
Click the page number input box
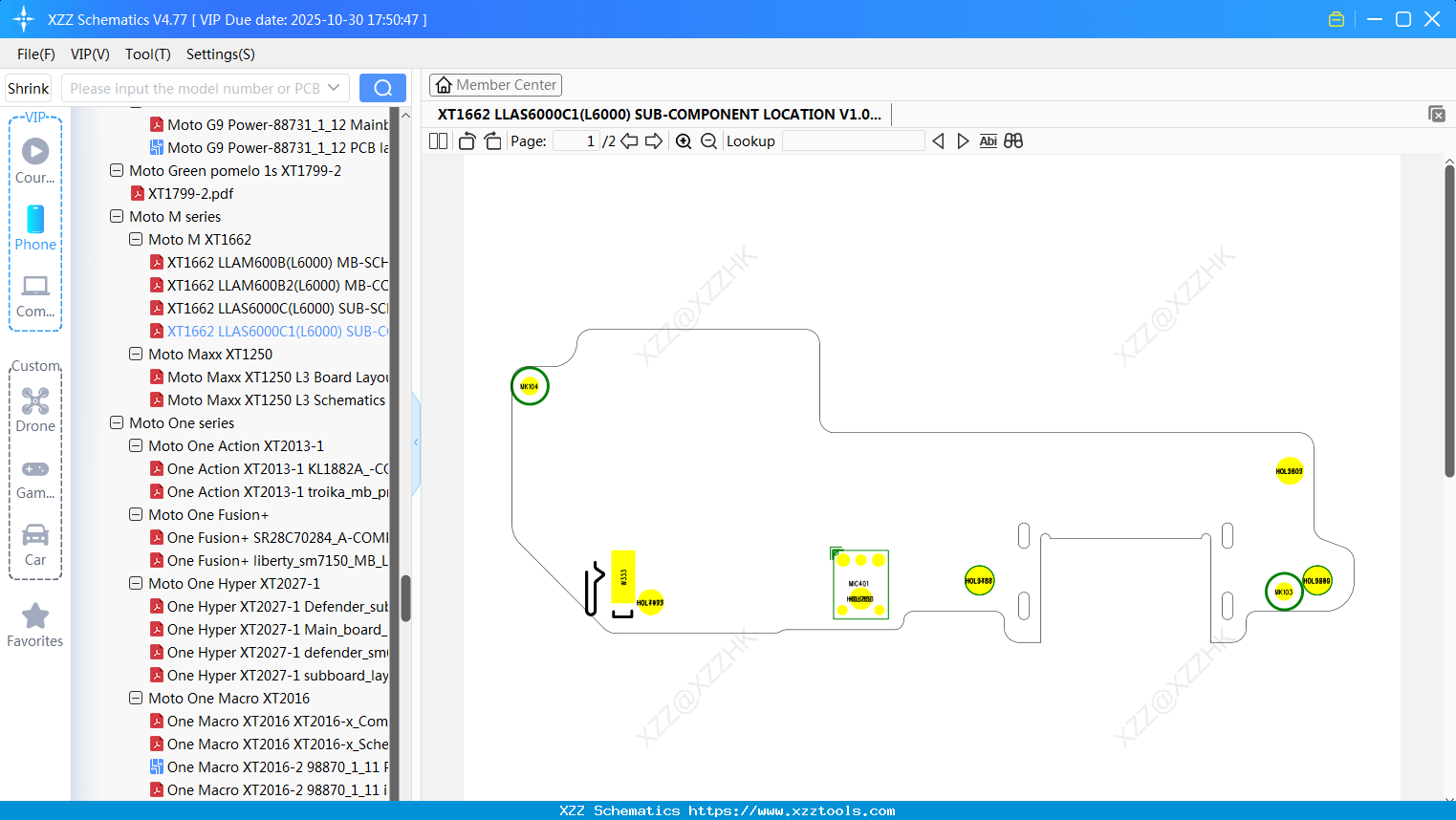[576, 141]
